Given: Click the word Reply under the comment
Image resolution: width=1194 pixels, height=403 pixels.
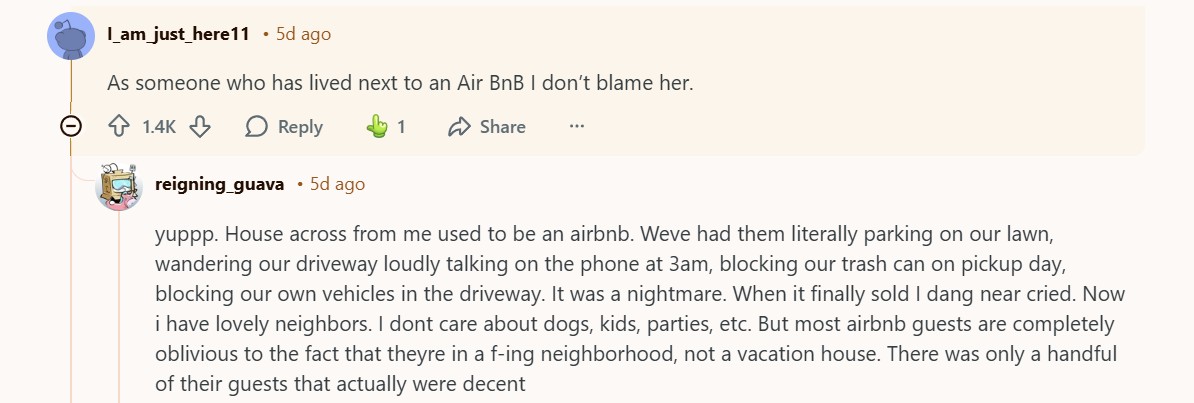Looking at the screenshot, I should click(300, 127).
